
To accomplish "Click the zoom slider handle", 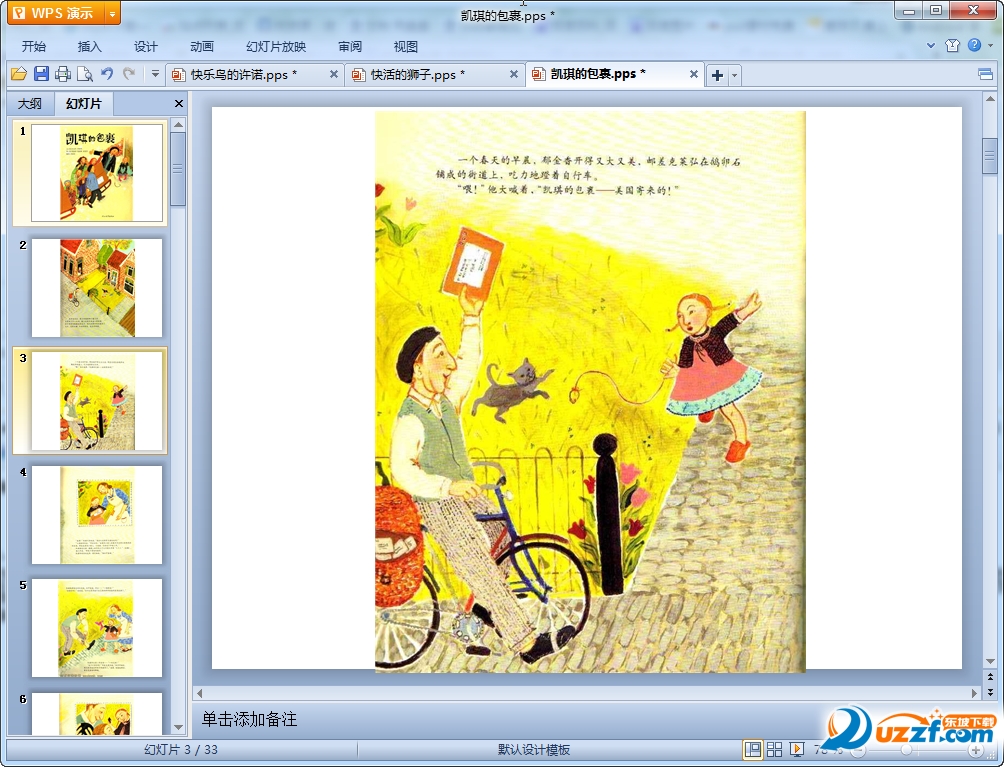I will (x=906, y=750).
